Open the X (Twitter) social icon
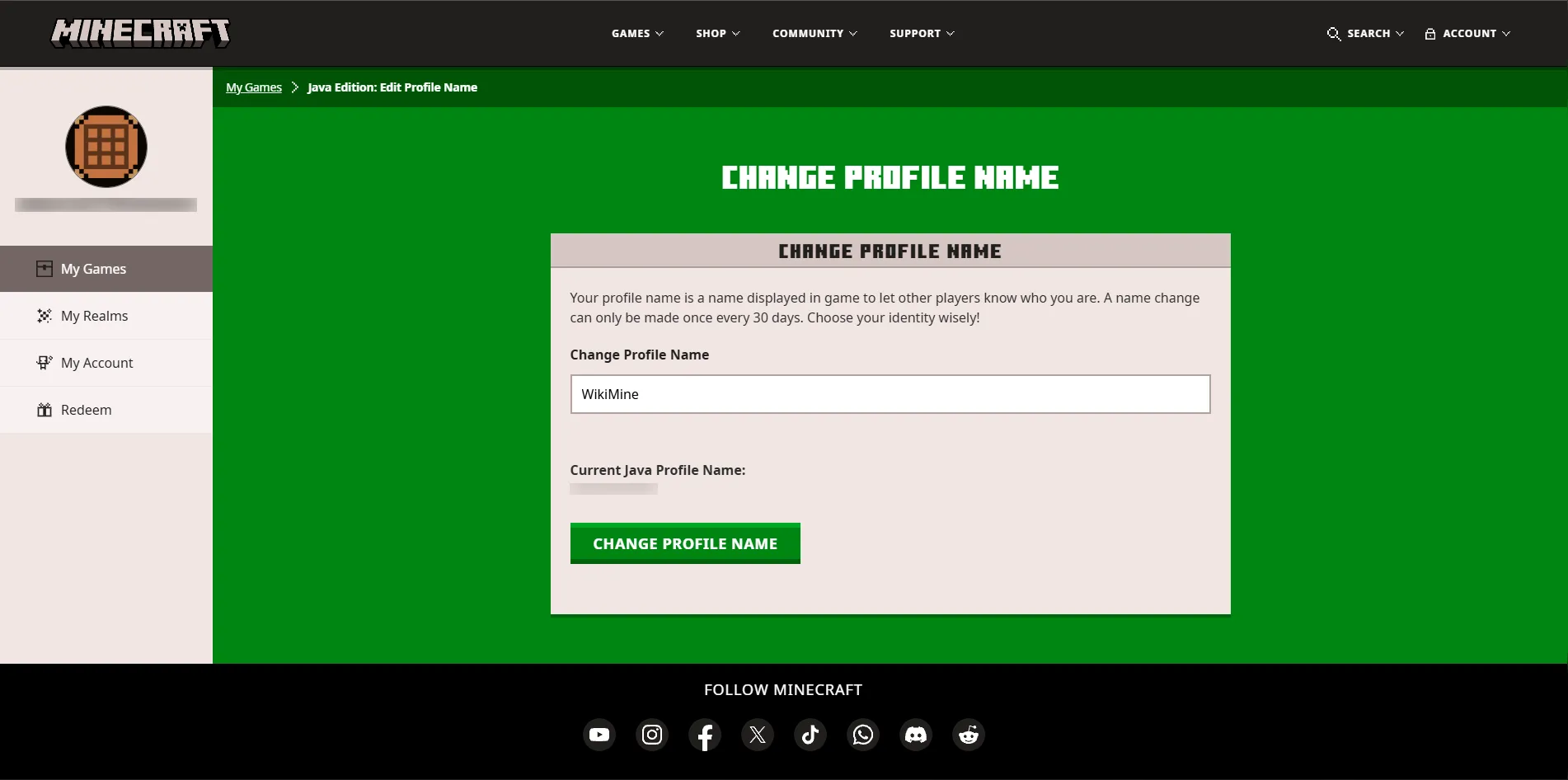 coord(758,735)
